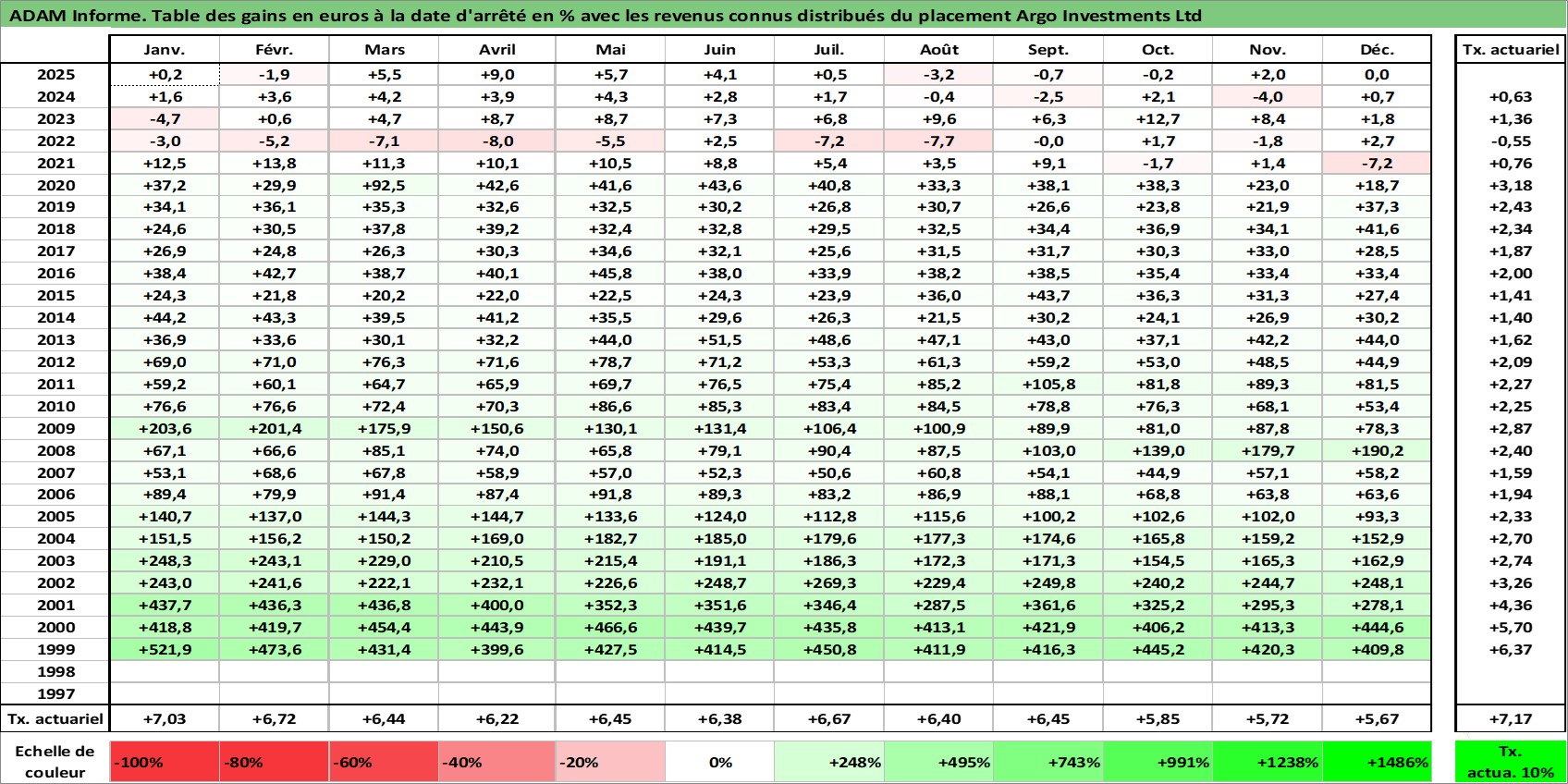Select the 'Juin' column header
The image size is (1568, 784).
click(x=720, y=50)
